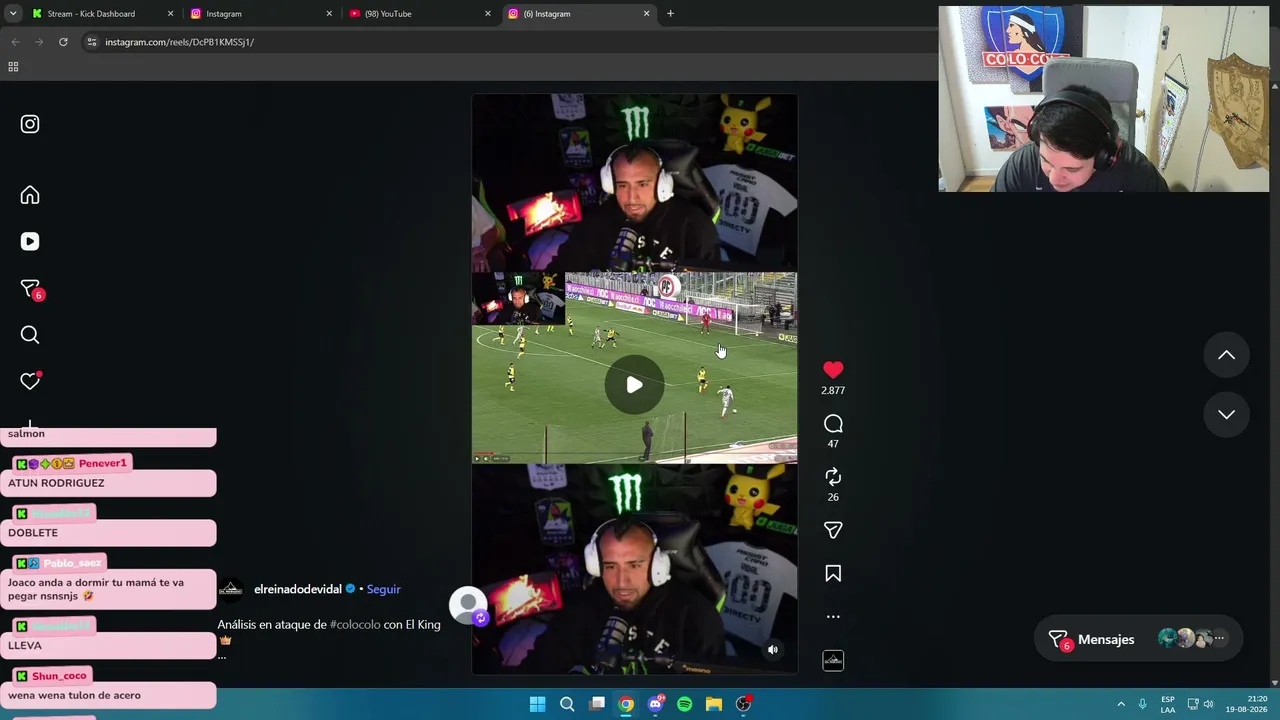Image resolution: width=1280 pixels, height=720 pixels.
Task: Go to the Home feed icon
Action: pyautogui.click(x=30, y=195)
